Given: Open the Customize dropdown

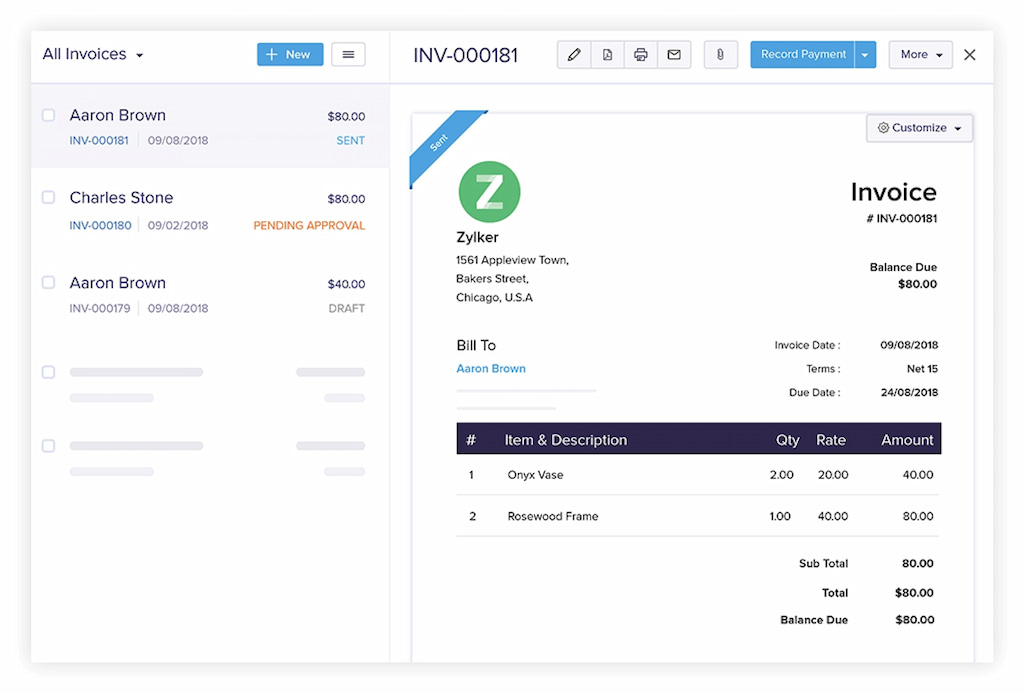Looking at the screenshot, I should click(x=917, y=128).
